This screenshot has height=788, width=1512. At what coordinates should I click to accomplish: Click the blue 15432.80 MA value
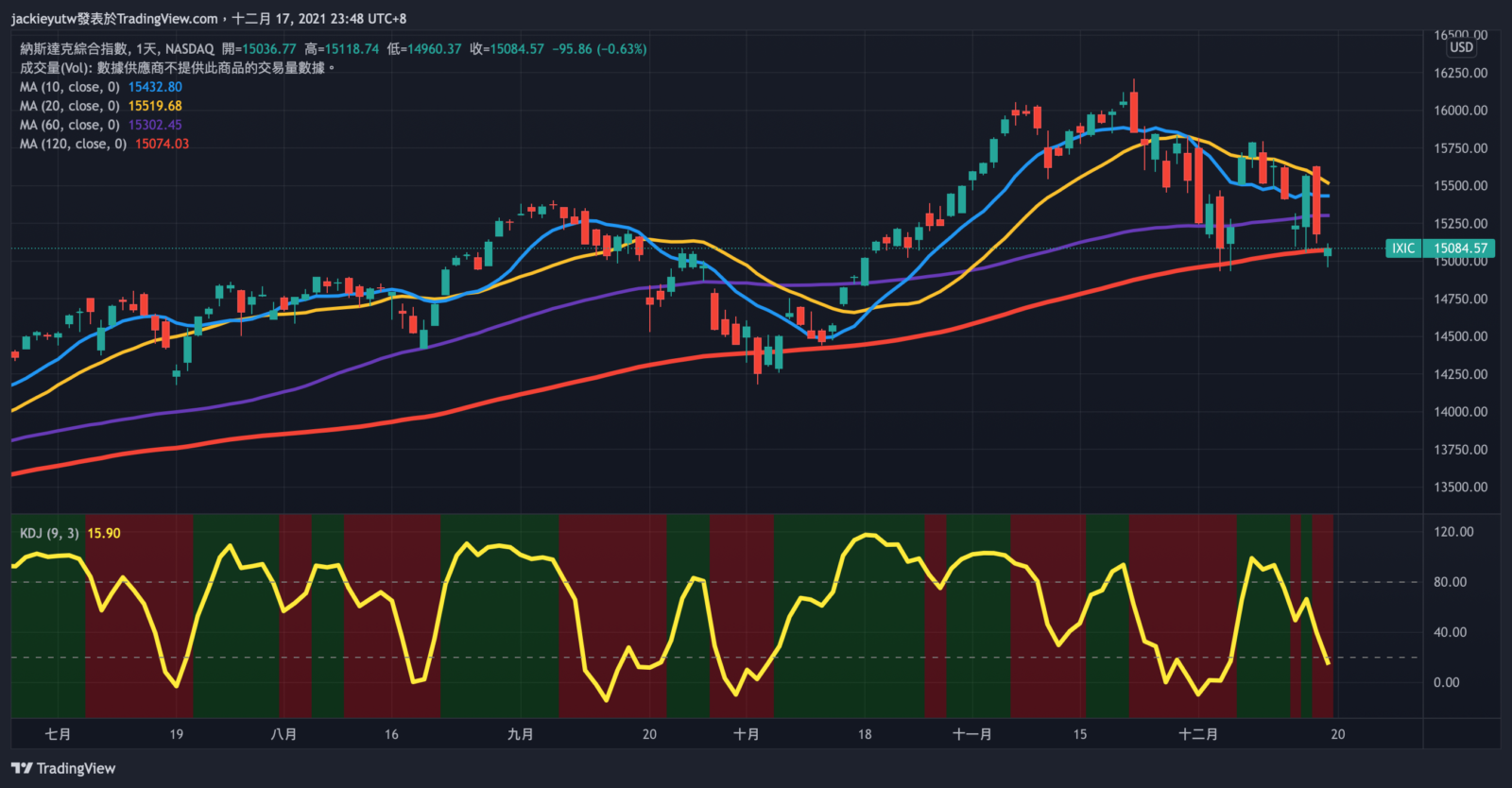pos(155,87)
